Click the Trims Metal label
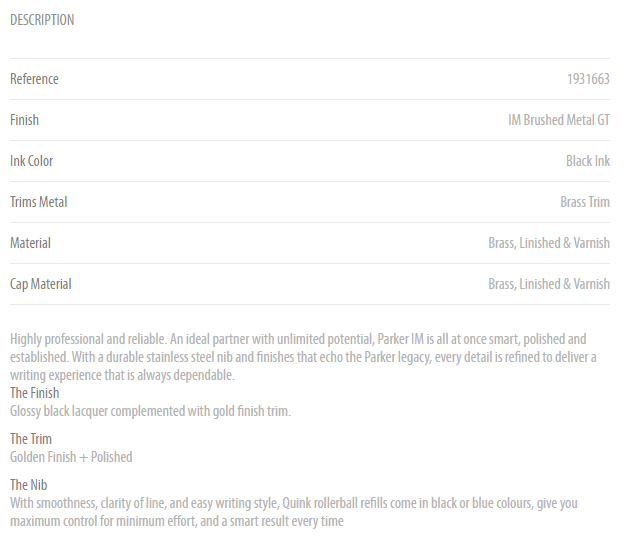Image resolution: width=635 pixels, height=542 pixels. pos(38,202)
